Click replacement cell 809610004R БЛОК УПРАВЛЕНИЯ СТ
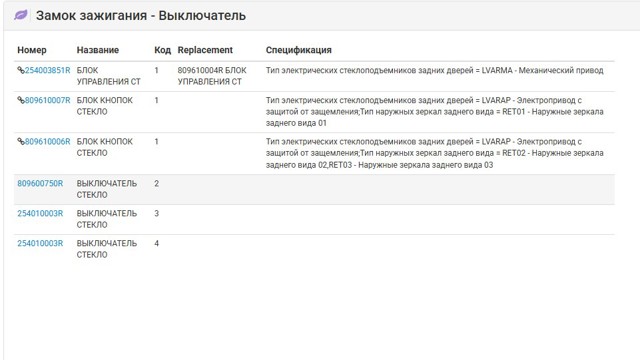The height and width of the screenshot is (360, 640). (212, 76)
